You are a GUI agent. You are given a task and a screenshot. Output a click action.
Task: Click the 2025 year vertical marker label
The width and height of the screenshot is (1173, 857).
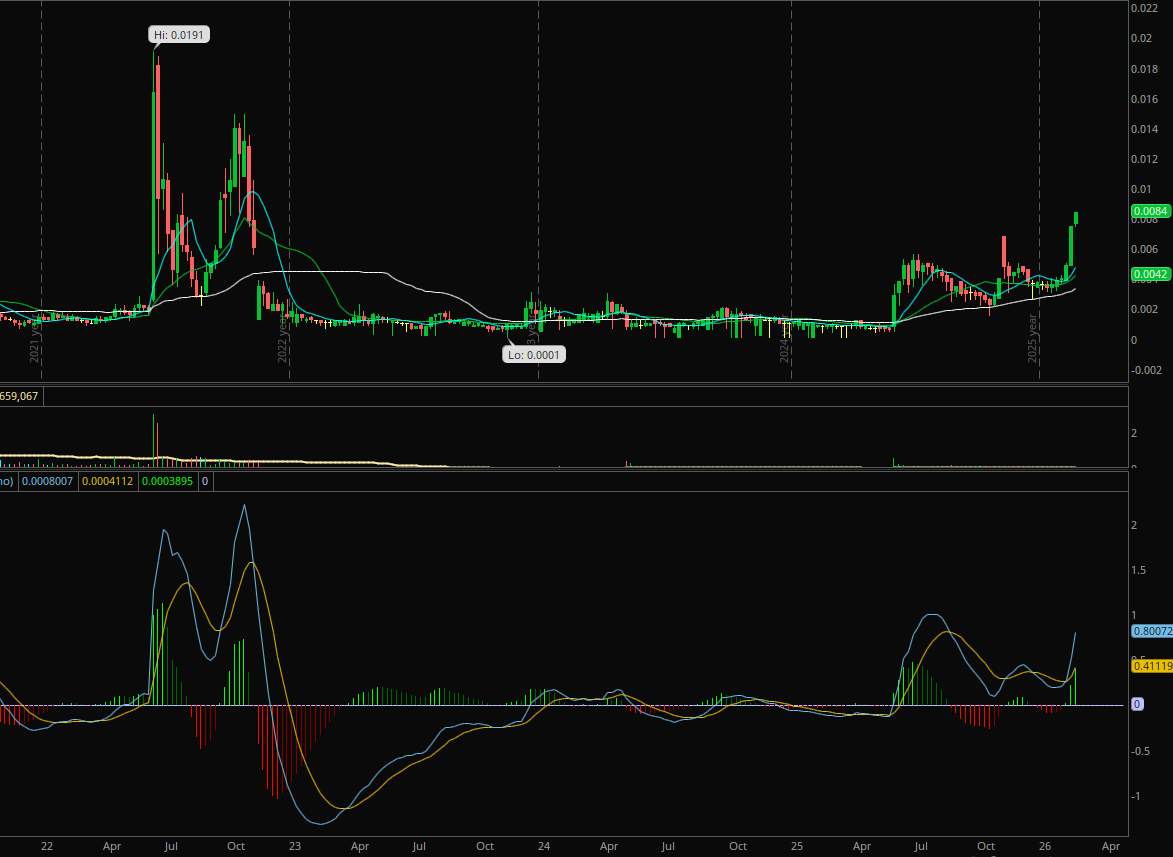point(1032,338)
